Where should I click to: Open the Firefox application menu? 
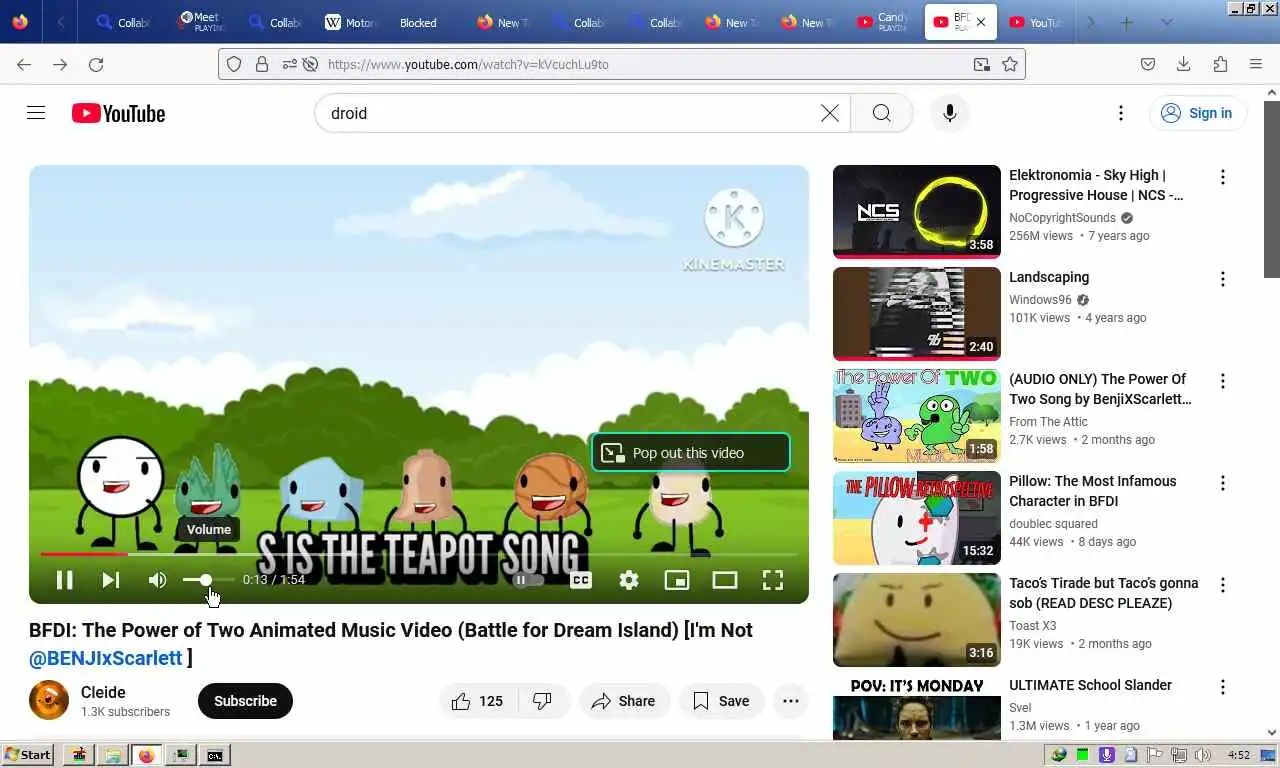(x=1256, y=64)
